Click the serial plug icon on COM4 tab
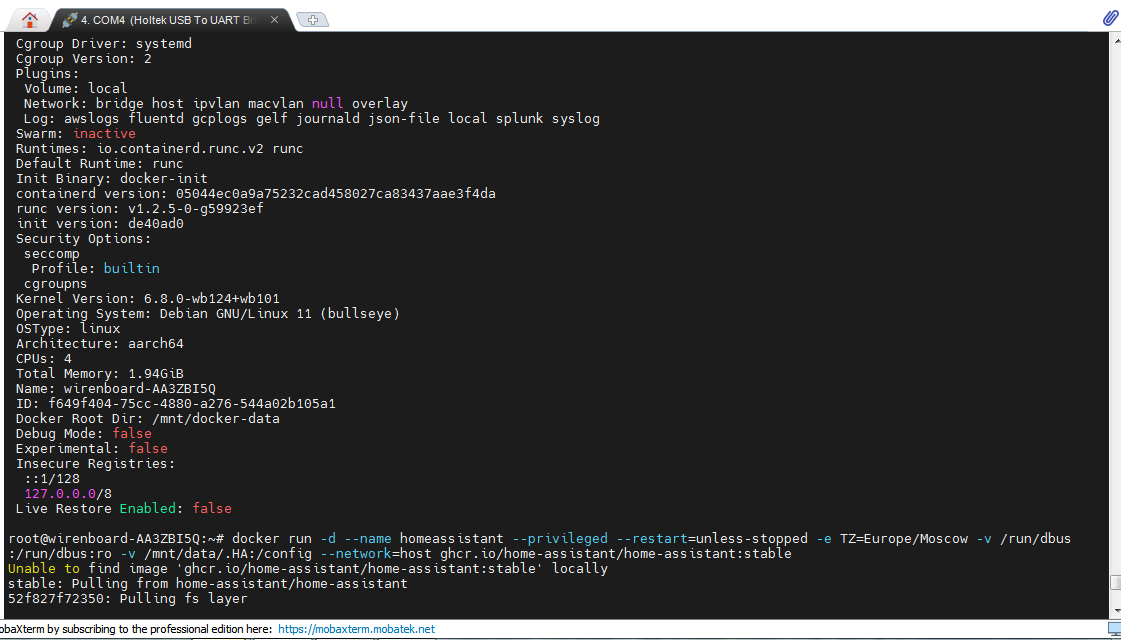Image resolution: width=1121 pixels, height=640 pixels. click(x=69, y=20)
